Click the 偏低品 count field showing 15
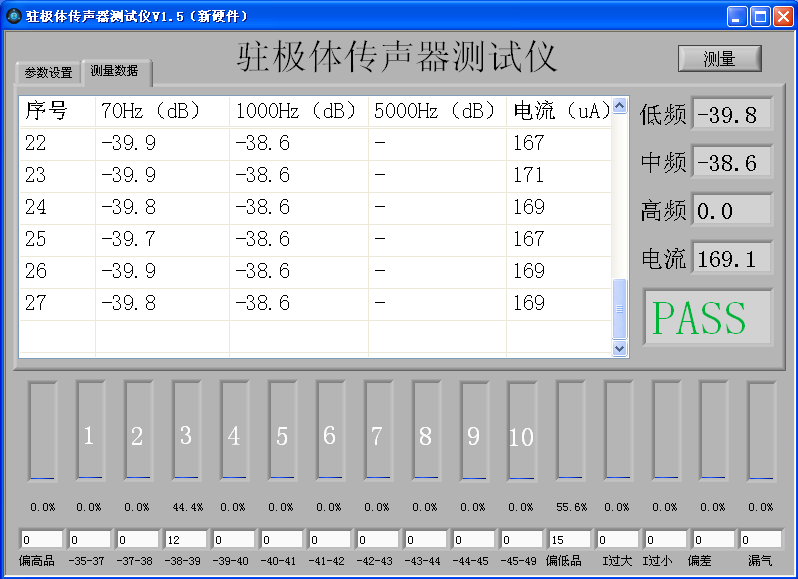The image size is (798, 579). pyautogui.click(x=568, y=540)
